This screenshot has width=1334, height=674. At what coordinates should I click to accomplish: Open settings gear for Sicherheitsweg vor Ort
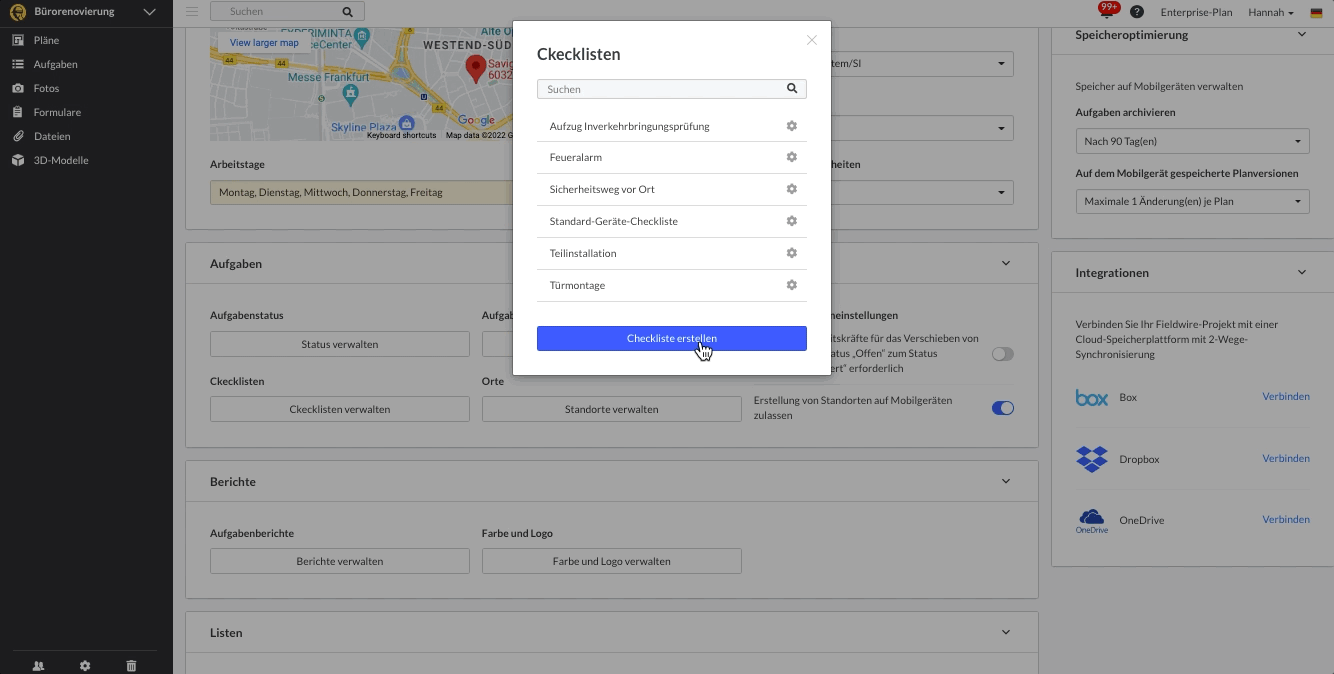coord(791,189)
